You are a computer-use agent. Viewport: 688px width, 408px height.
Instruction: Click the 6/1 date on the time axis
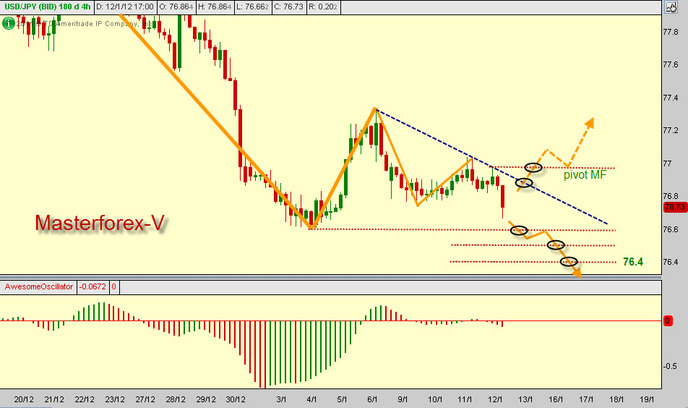(x=372, y=400)
